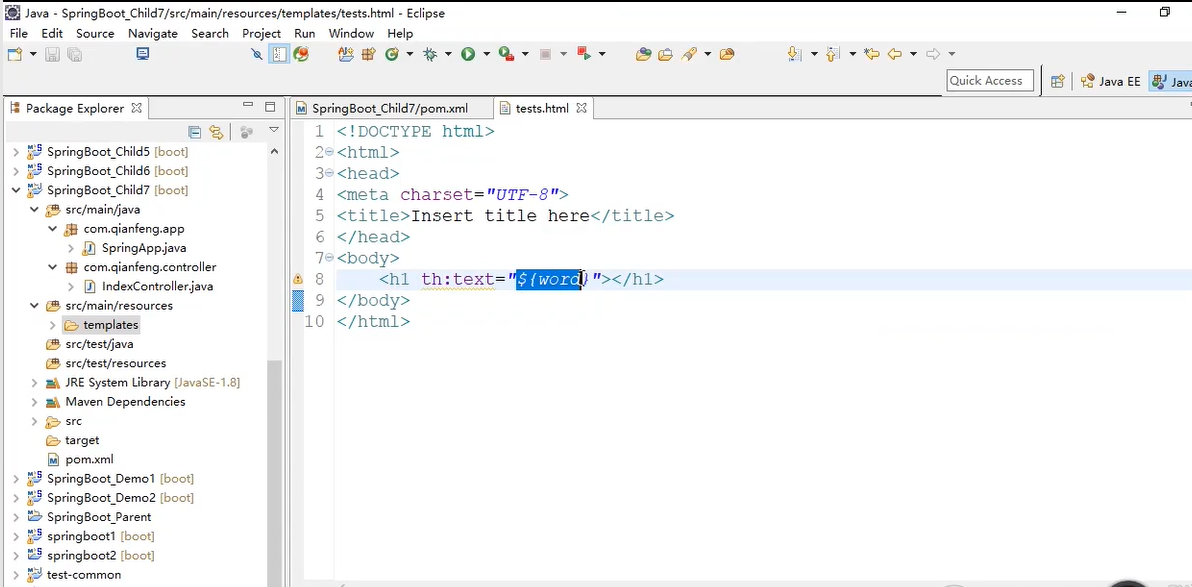The image size is (1192, 587).
Task: Open the Navigate menu
Action: pos(153,33)
